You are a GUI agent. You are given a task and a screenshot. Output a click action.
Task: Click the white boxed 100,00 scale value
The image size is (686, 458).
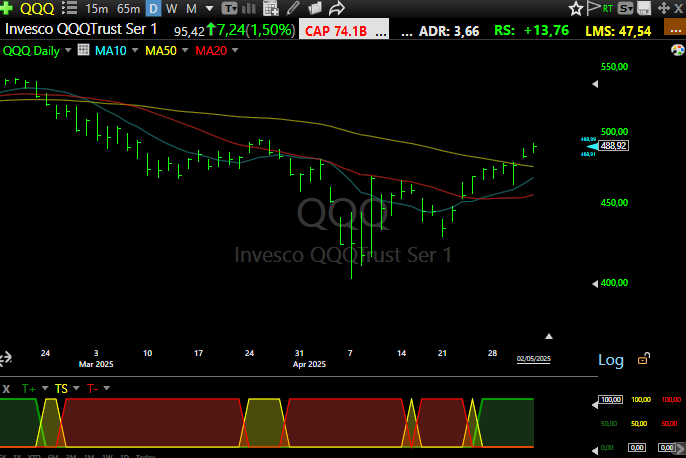[611, 399]
